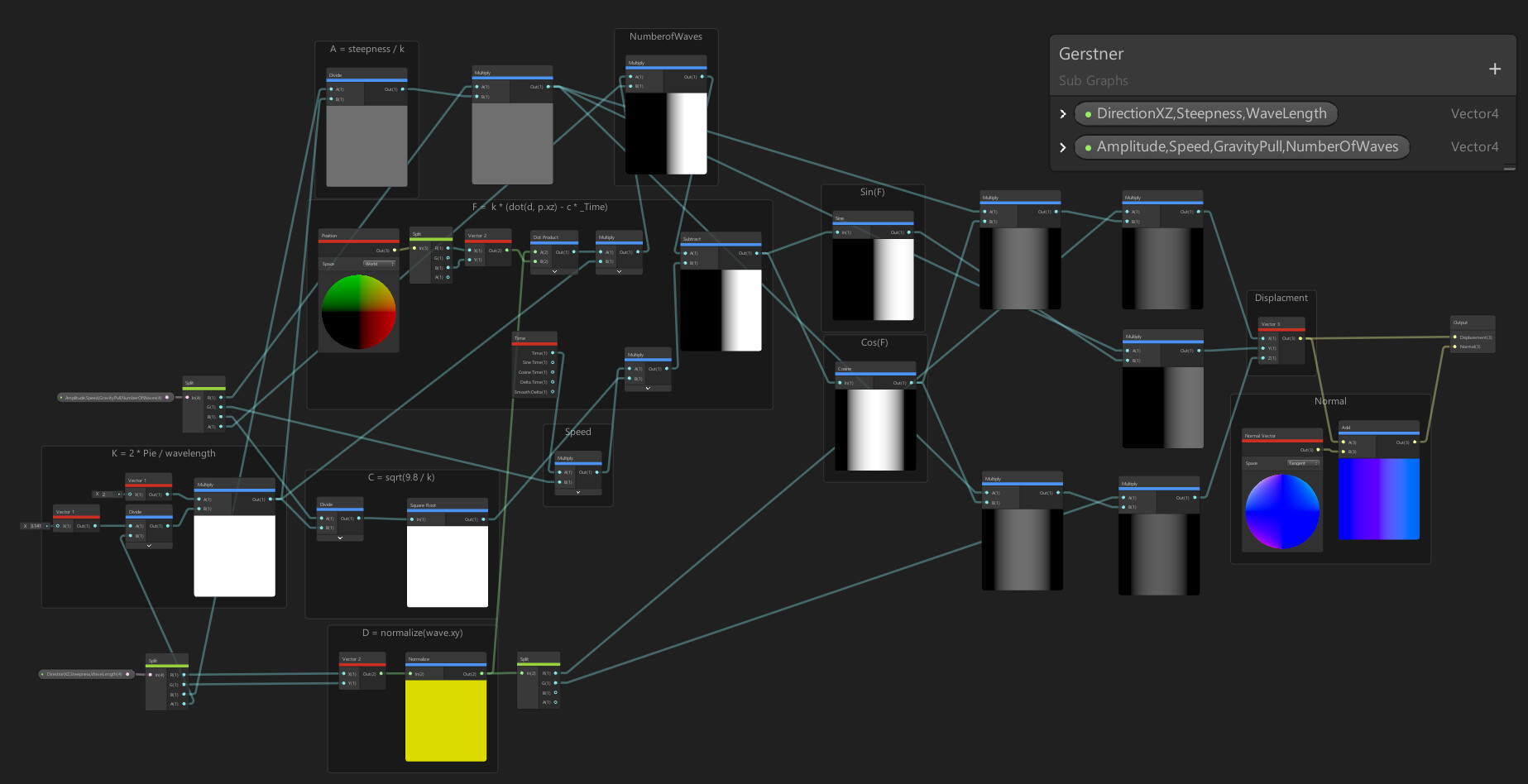Toggle the preview chevron under the Dot Product node
1528x784 pixels.
(554, 271)
